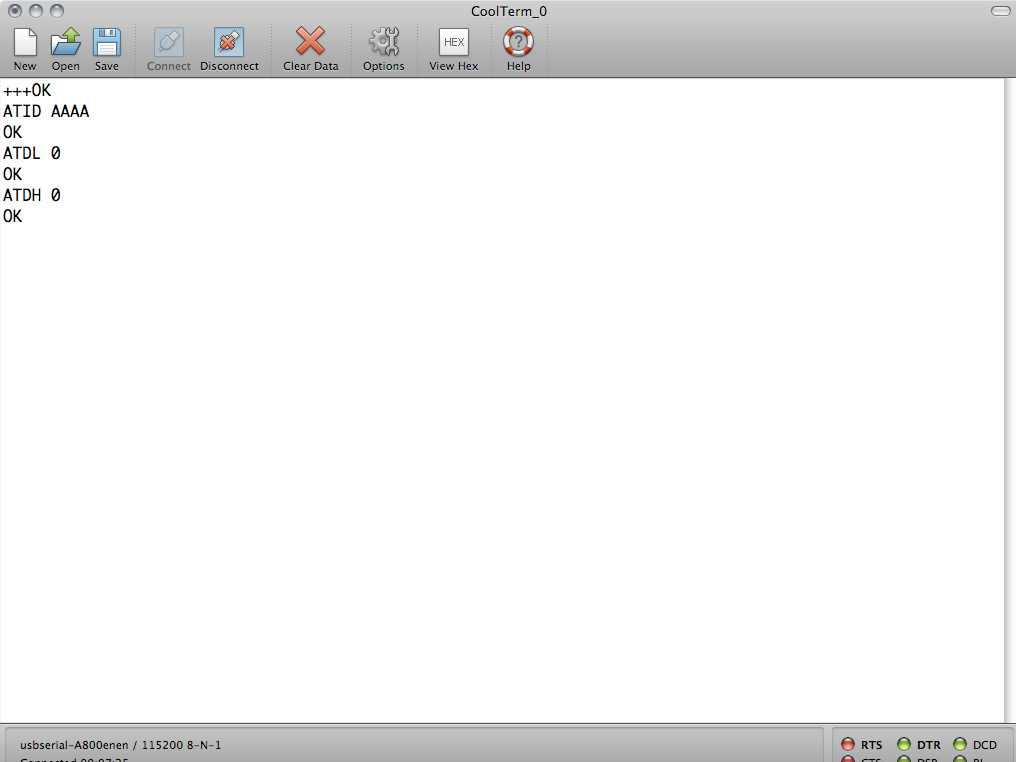1016x762 pixels.
Task: Click the 'ATDL 0' line
Action: [x=32, y=154]
